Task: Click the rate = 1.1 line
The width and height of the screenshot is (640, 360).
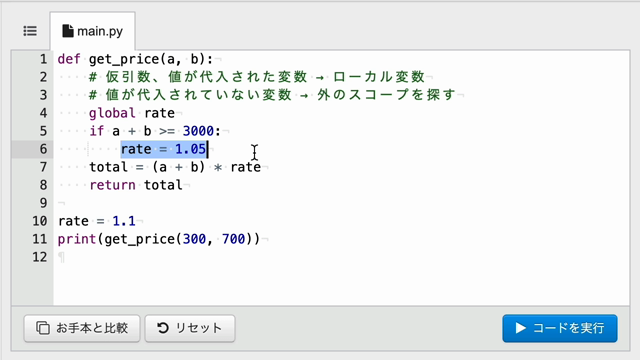Action: 96,221
